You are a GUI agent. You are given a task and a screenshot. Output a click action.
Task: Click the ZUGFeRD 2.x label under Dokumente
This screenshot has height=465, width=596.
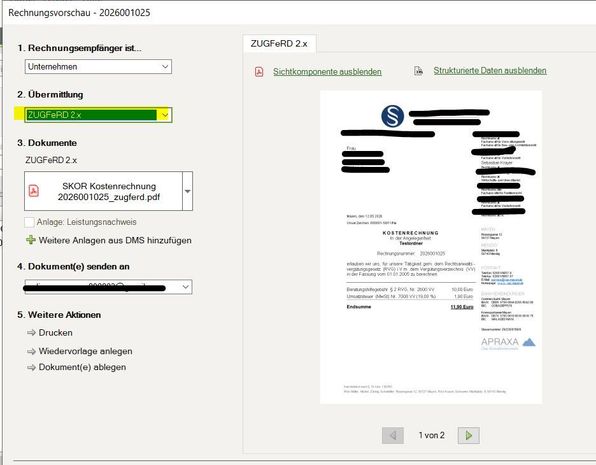[x=51, y=160]
